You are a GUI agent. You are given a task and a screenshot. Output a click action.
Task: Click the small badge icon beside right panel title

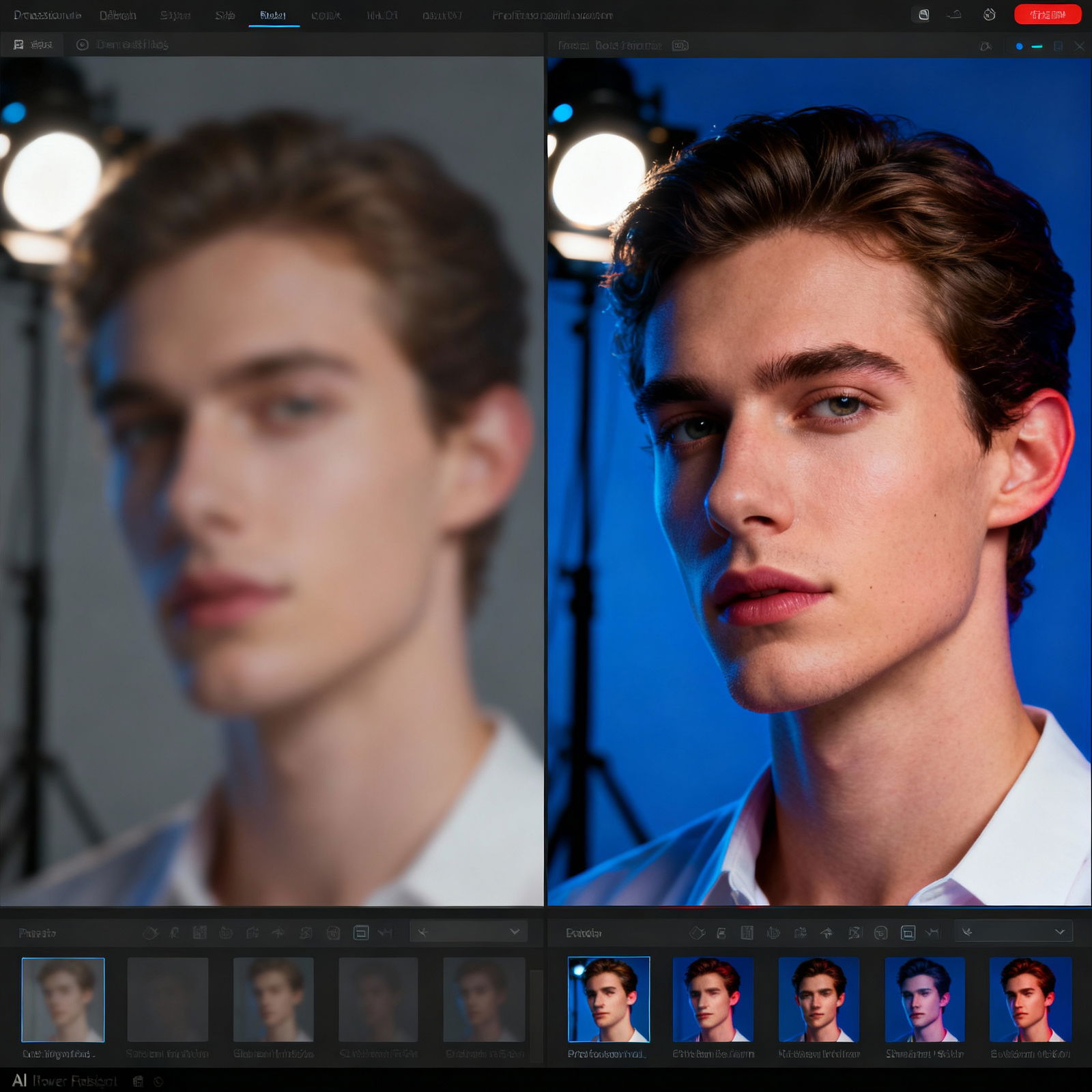pos(680,46)
